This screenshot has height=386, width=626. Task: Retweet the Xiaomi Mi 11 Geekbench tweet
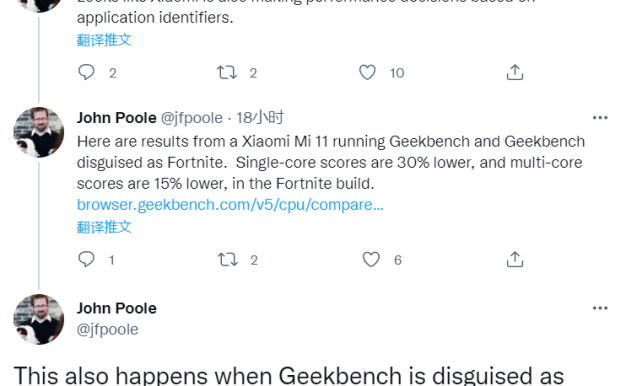(x=228, y=259)
